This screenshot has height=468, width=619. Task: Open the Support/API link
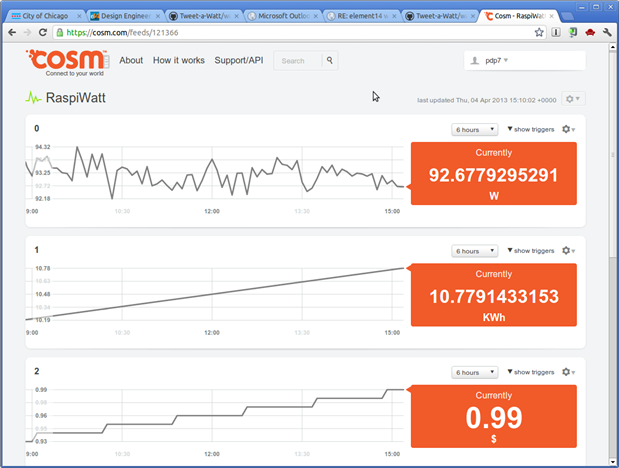point(239,60)
